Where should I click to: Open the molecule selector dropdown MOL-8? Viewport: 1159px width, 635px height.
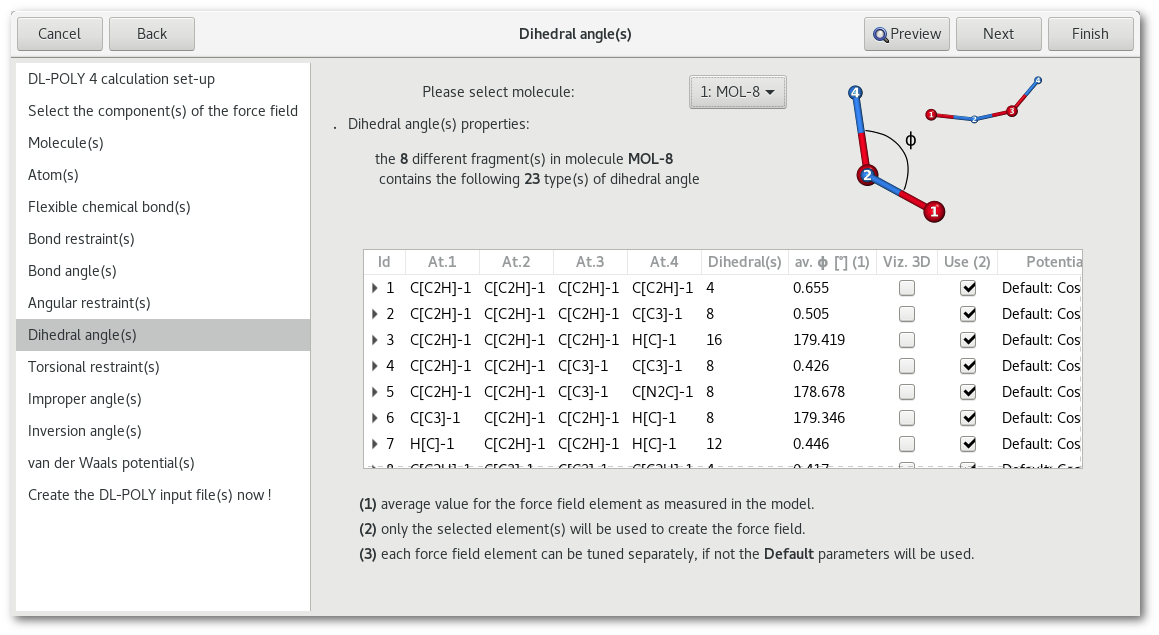[x=738, y=92]
